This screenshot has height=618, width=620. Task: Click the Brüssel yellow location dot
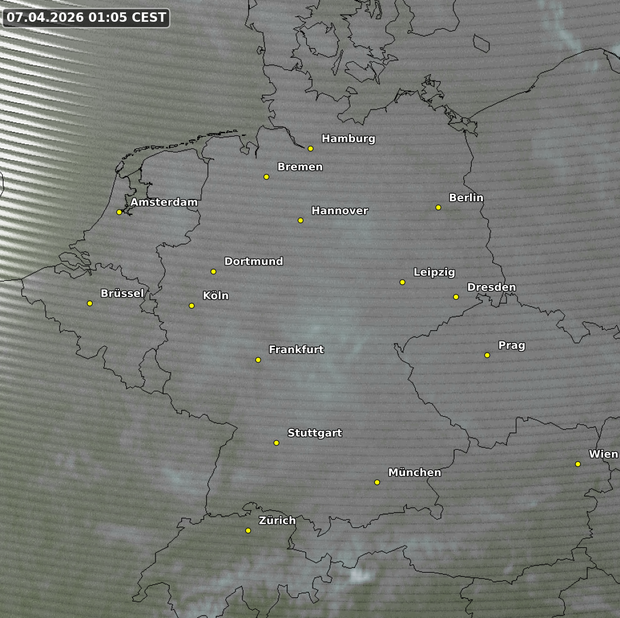pos(90,303)
